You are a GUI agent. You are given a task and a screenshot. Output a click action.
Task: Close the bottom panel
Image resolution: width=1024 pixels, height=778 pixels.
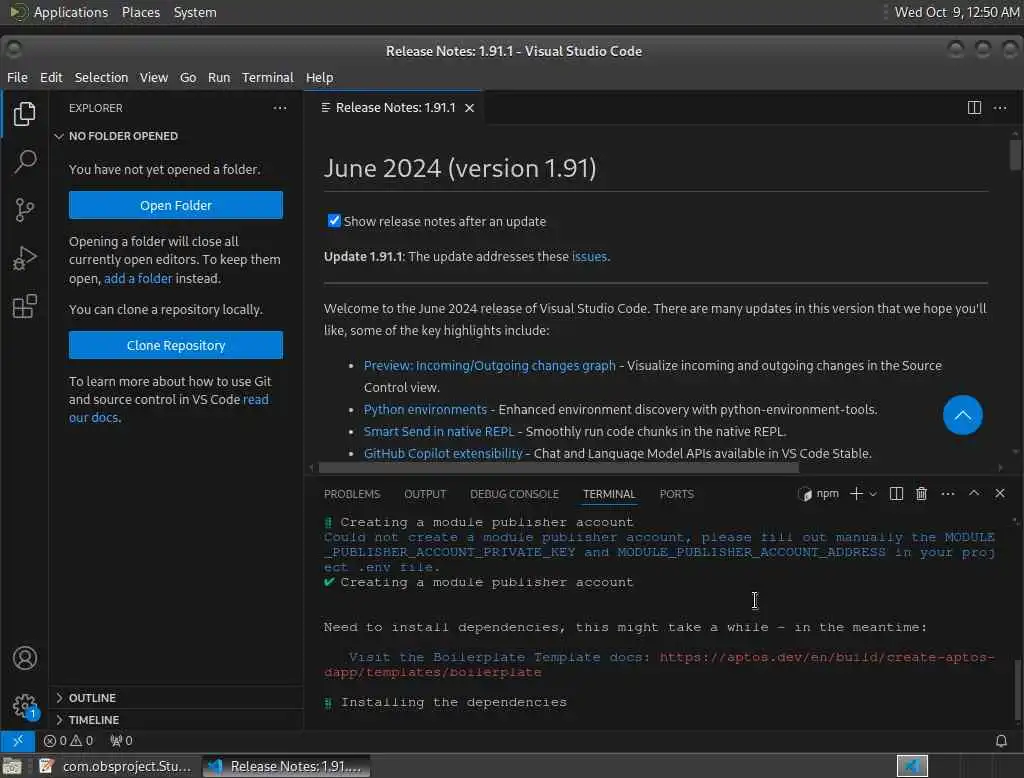999,493
